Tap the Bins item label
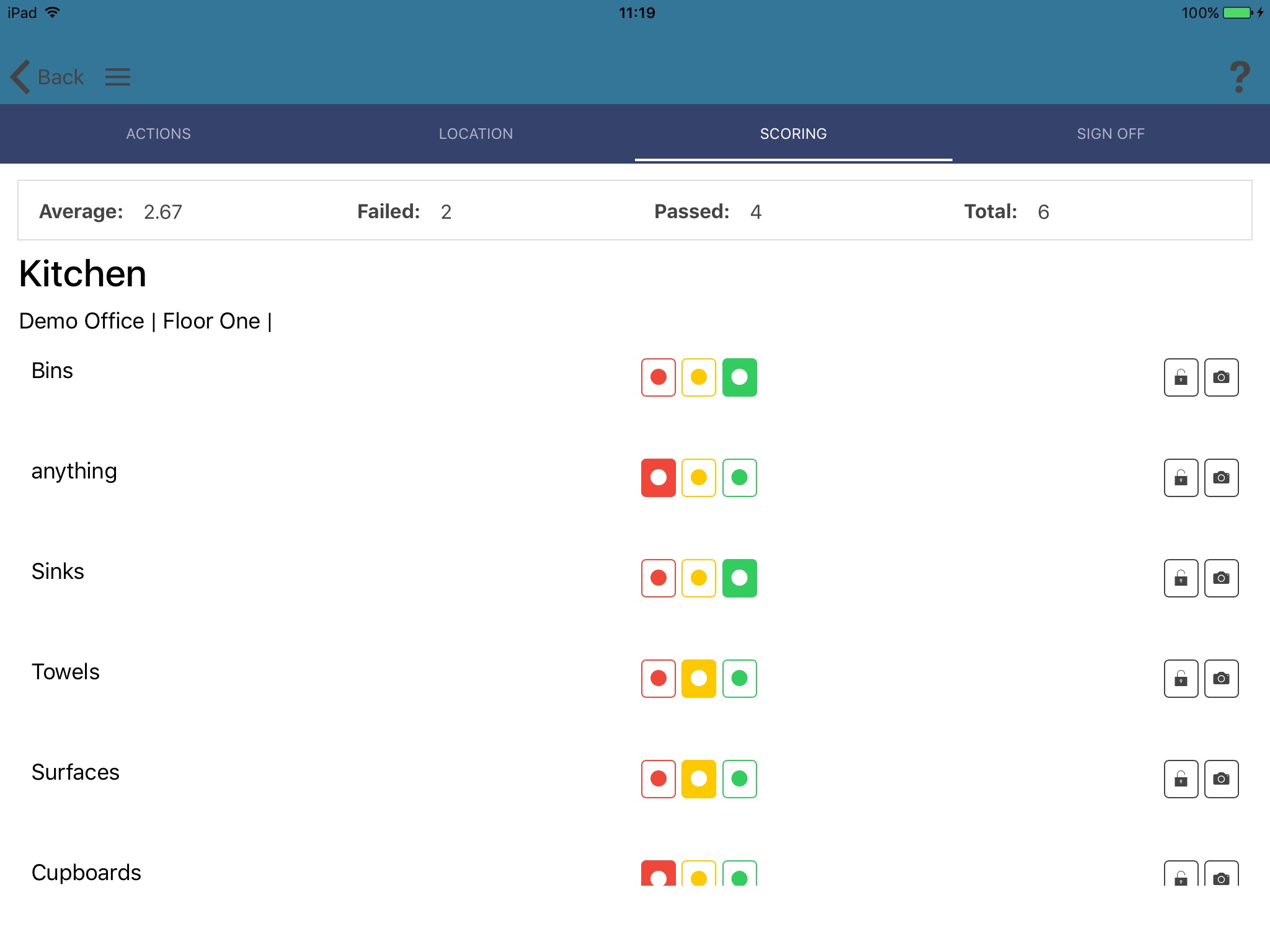The image size is (1270, 952). click(x=52, y=371)
